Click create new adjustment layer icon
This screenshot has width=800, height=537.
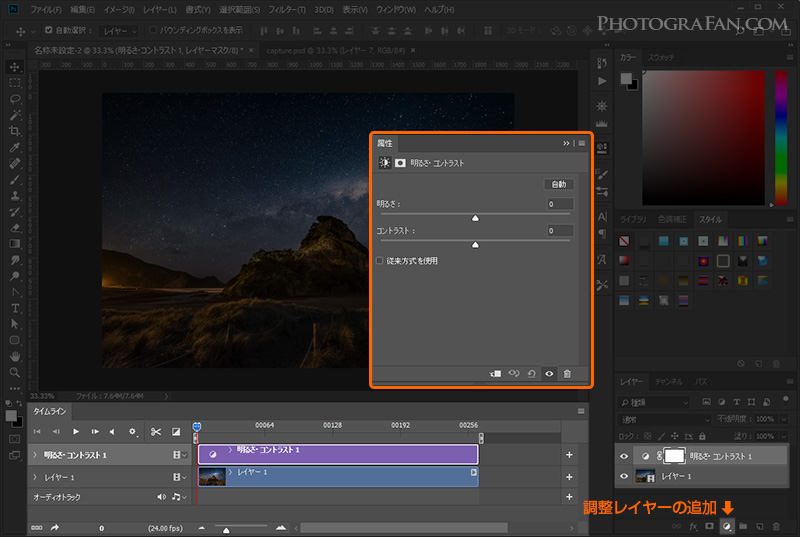[x=727, y=526]
